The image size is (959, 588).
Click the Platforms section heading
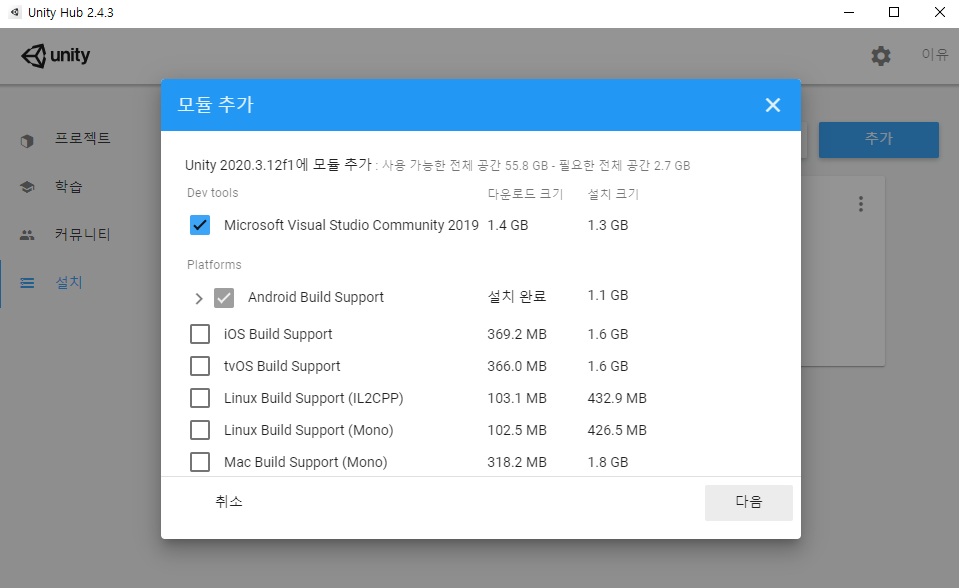pyautogui.click(x=214, y=264)
